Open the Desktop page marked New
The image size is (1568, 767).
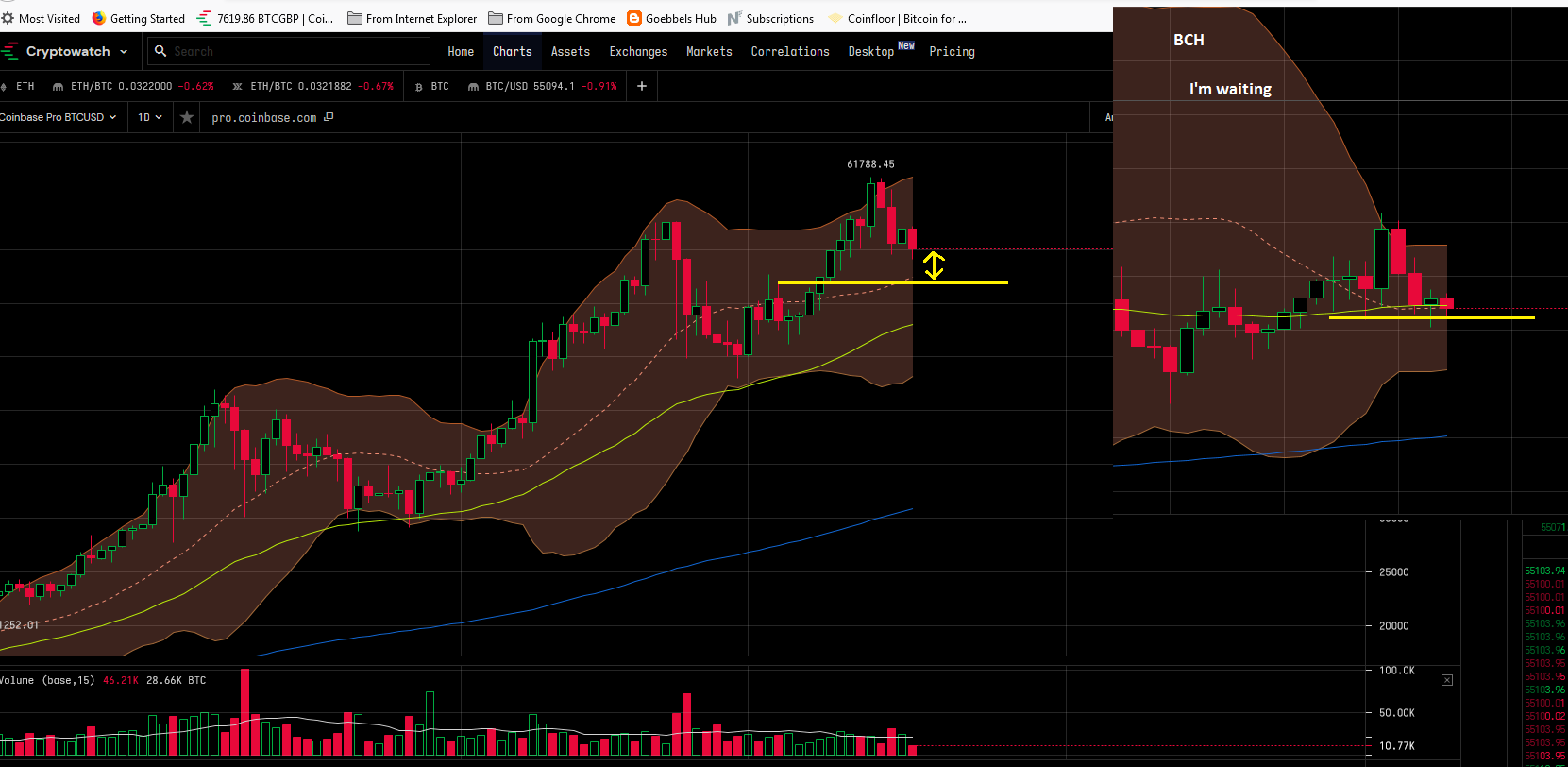click(x=881, y=50)
